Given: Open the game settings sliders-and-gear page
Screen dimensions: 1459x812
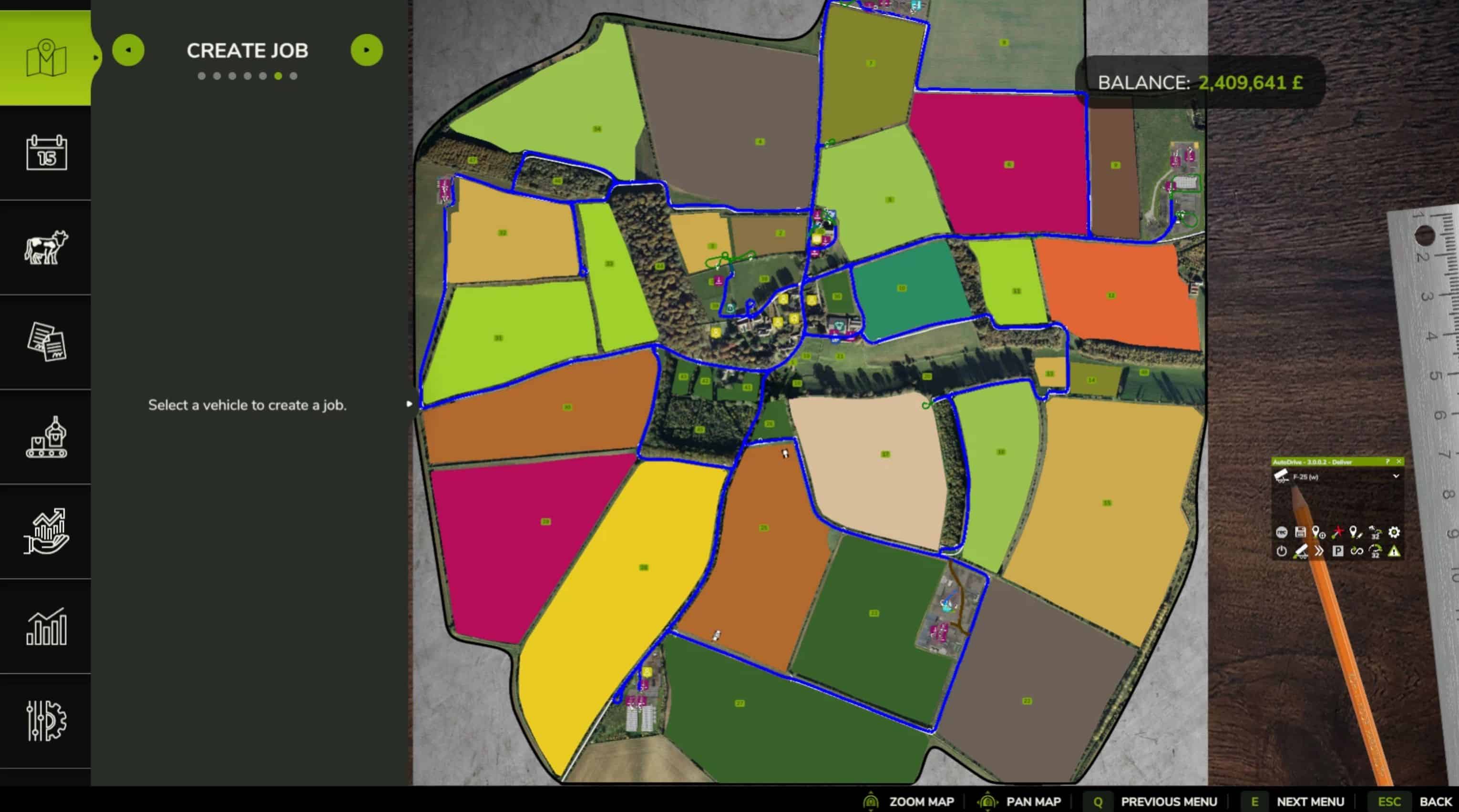Looking at the screenshot, I should click(x=46, y=721).
